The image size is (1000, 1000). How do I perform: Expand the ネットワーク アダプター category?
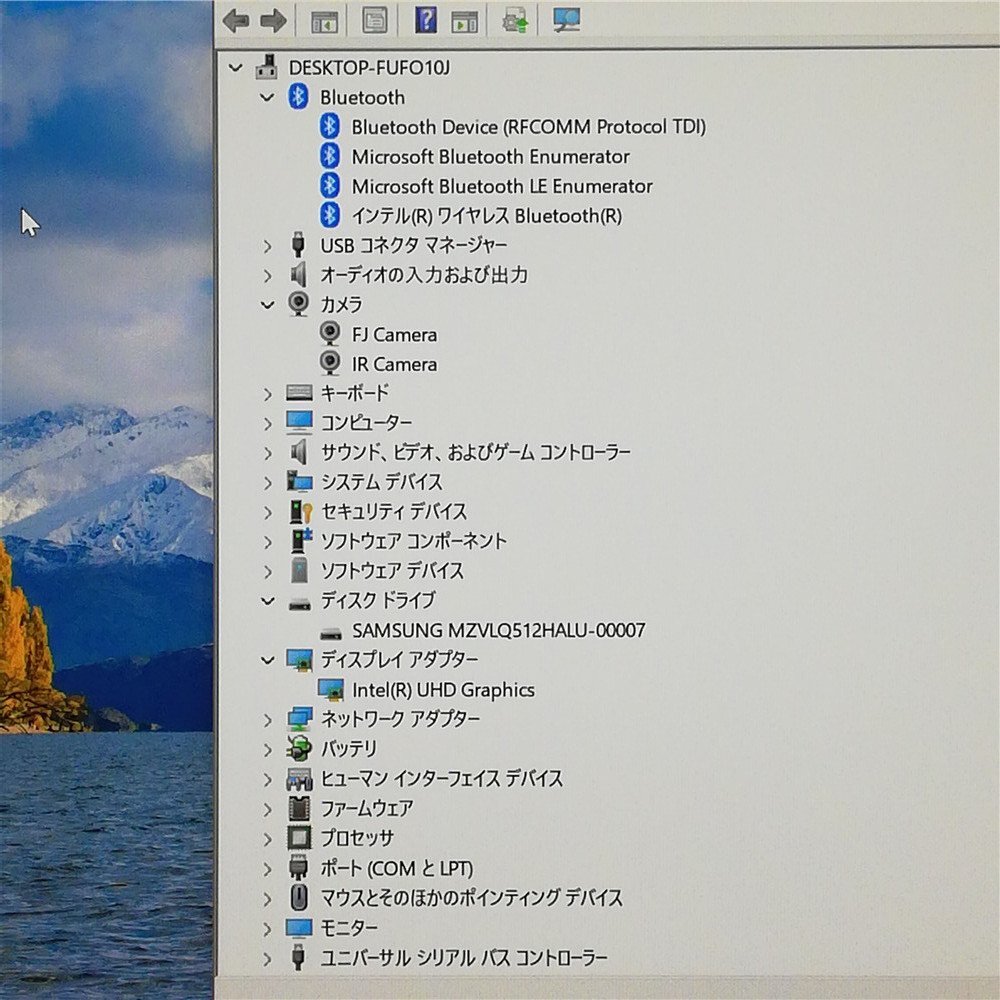[268, 720]
